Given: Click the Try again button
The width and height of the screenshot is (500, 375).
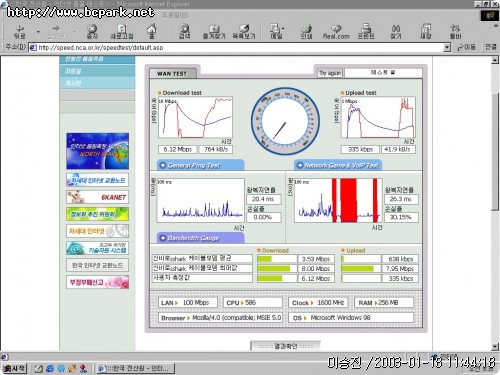Looking at the screenshot, I should click(330, 73).
